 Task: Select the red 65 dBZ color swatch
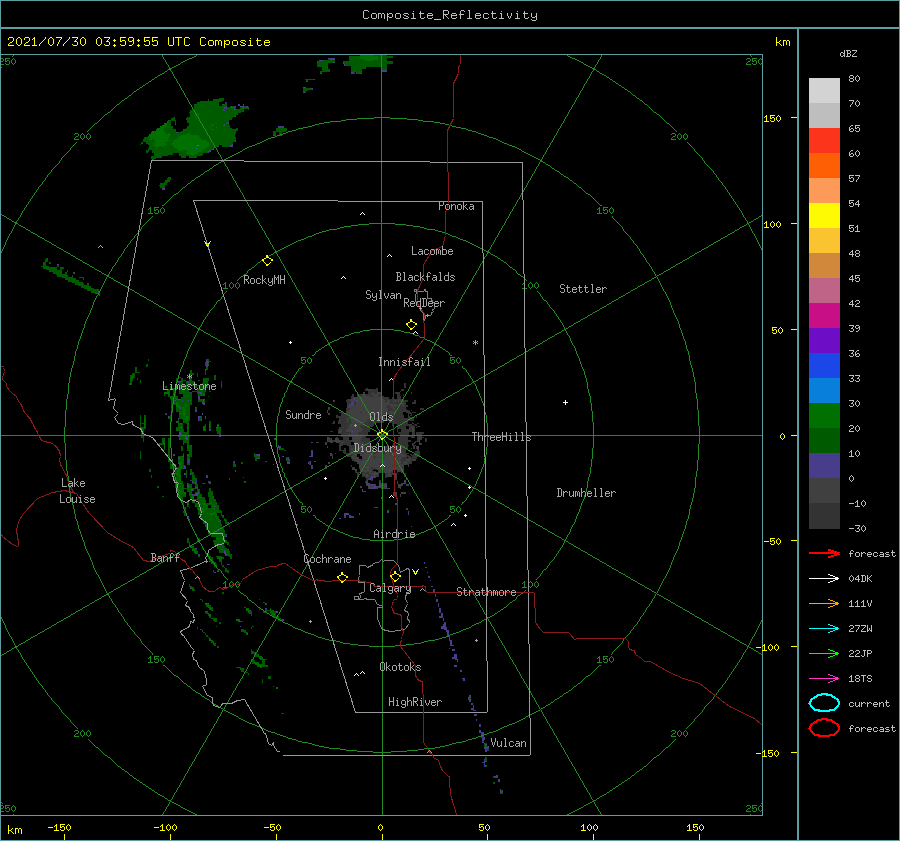click(x=824, y=141)
